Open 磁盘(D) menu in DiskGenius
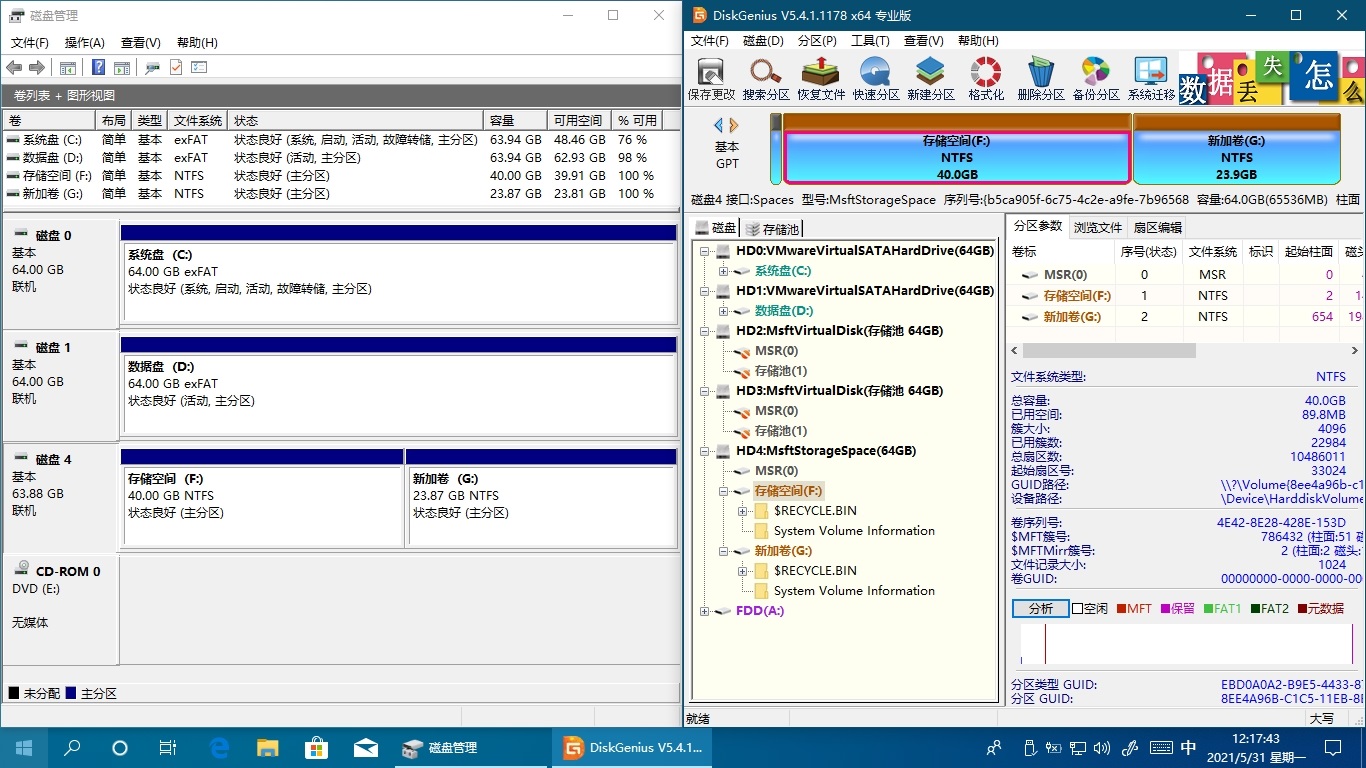 pos(763,41)
